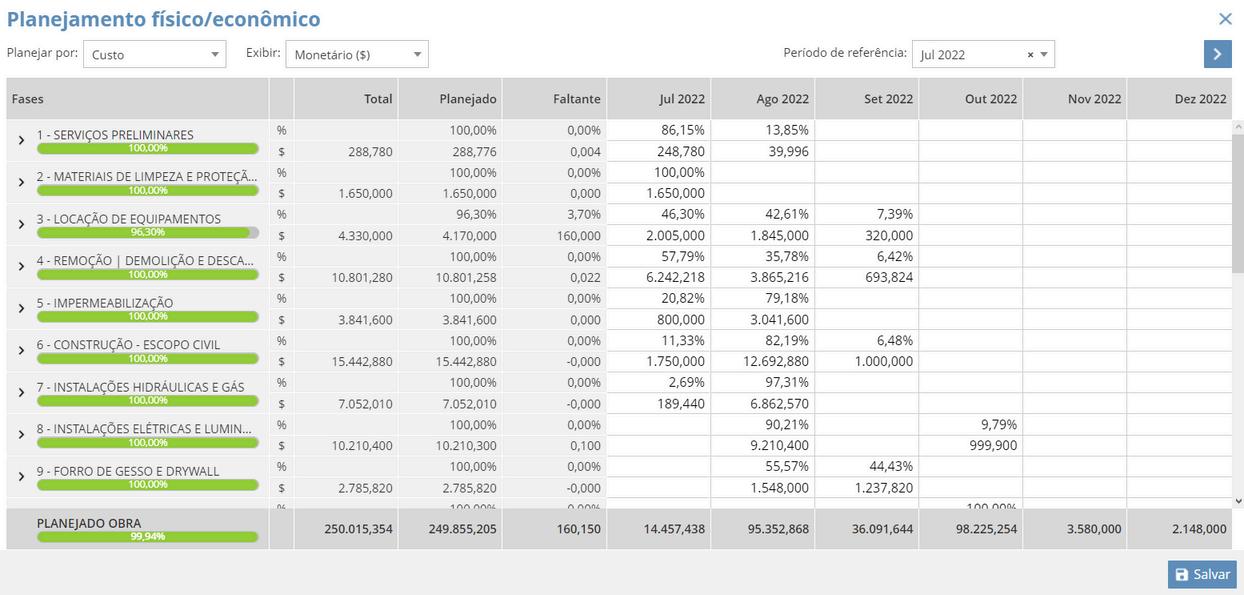Expand phase 3 - Locação de Equipamentos
This screenshot has width=1244, height=595.
point(21,225)
